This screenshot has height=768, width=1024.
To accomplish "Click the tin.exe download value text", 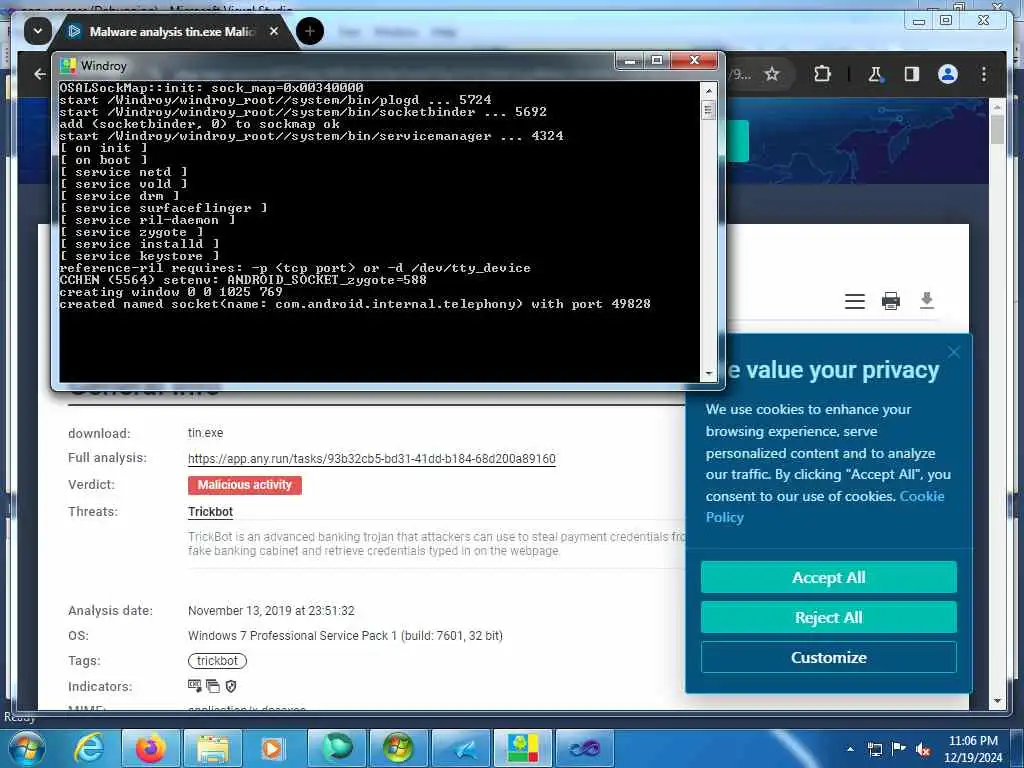I will (x=205, y=433).
